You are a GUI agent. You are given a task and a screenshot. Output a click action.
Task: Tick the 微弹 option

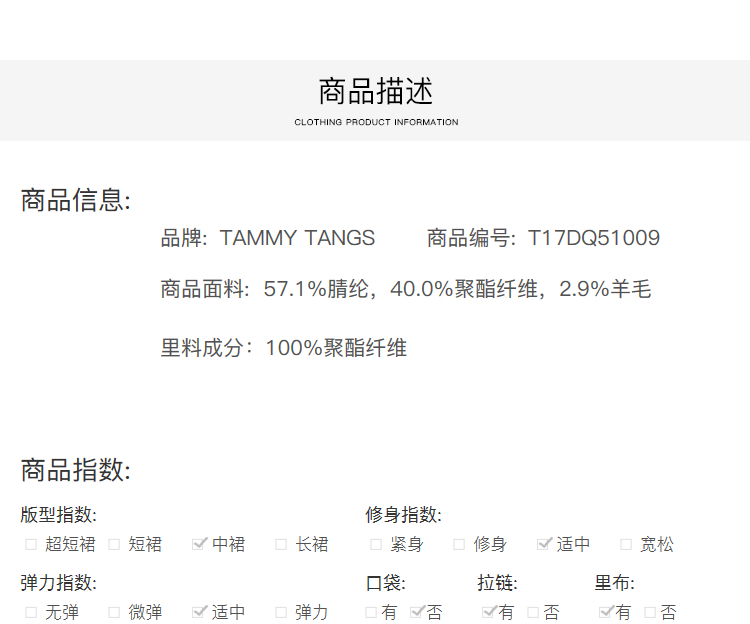pyautogui.click(x=114, y=612)
